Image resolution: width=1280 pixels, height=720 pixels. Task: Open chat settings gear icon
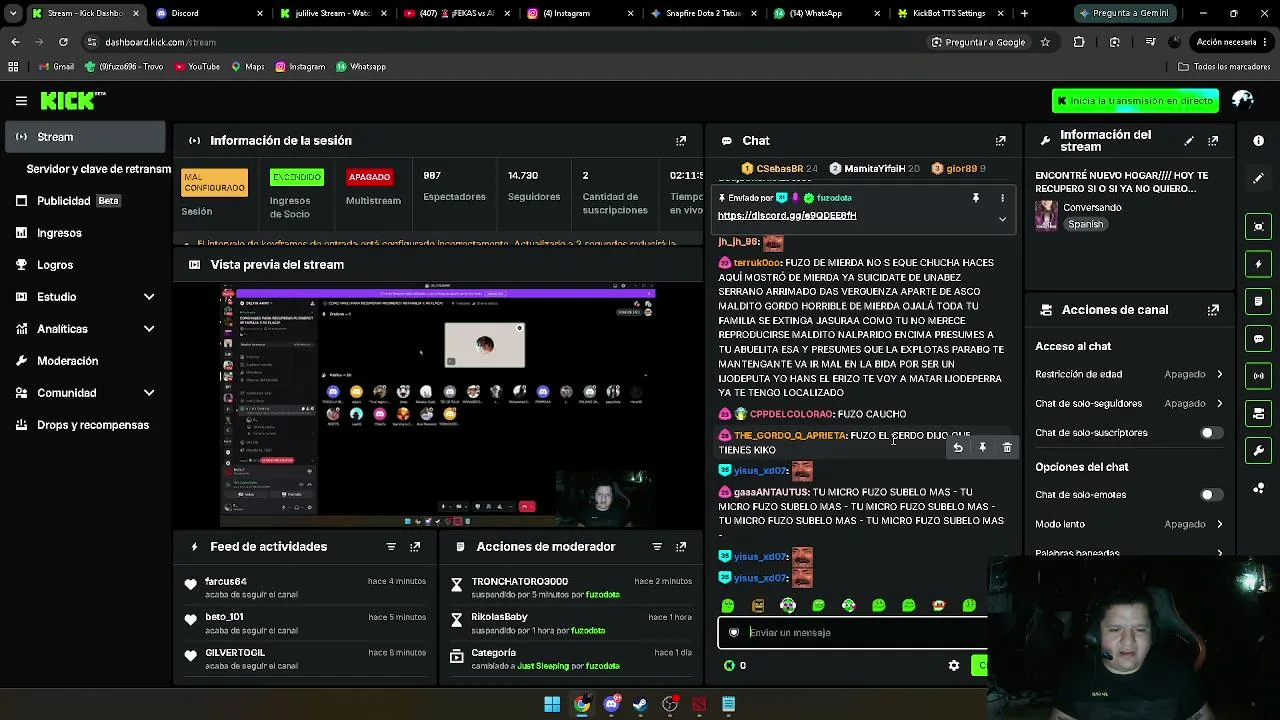pos(954,665)
